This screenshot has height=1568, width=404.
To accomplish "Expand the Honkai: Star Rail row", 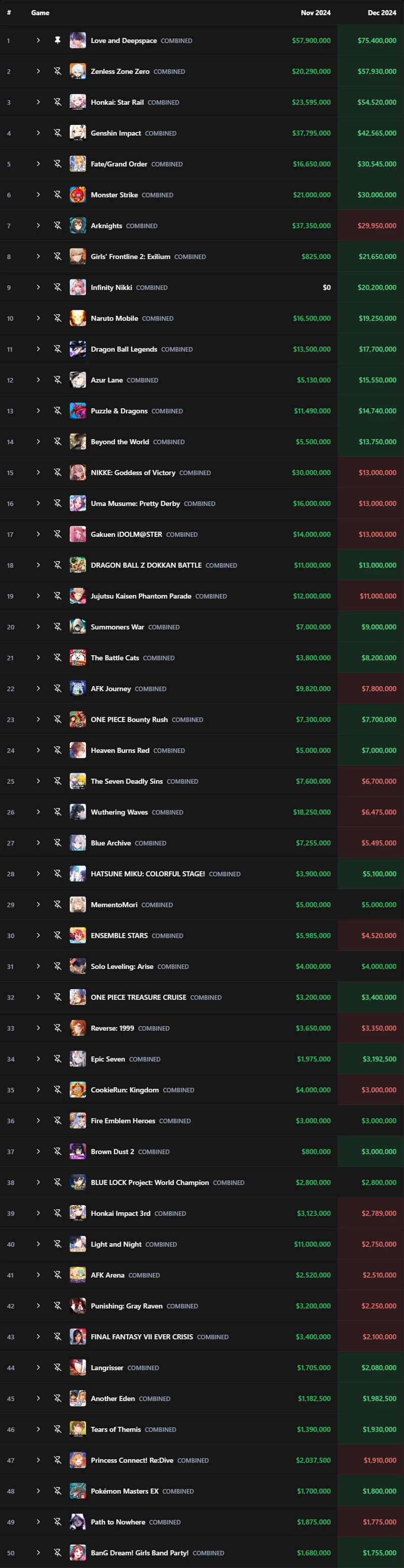I will click(x=38, y=102).
